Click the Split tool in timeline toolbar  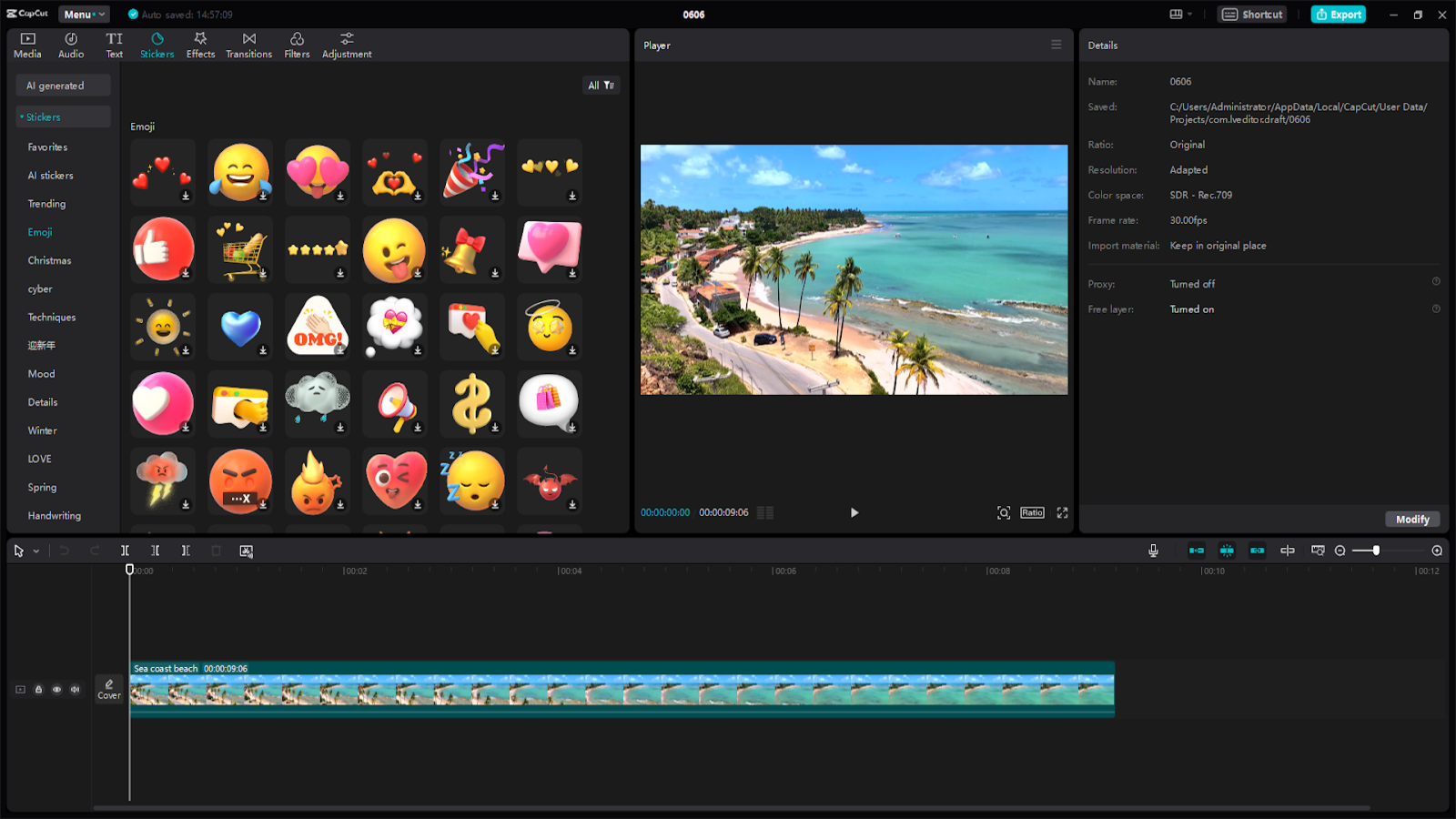[x=125, y=551]
